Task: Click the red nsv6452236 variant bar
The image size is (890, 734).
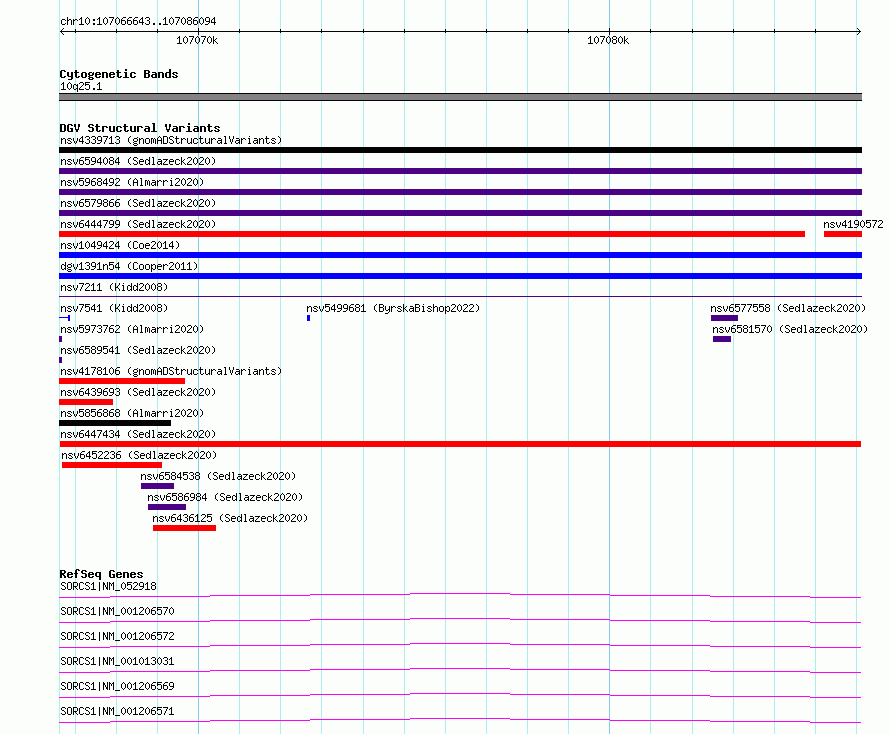Action: click(112, 465)
